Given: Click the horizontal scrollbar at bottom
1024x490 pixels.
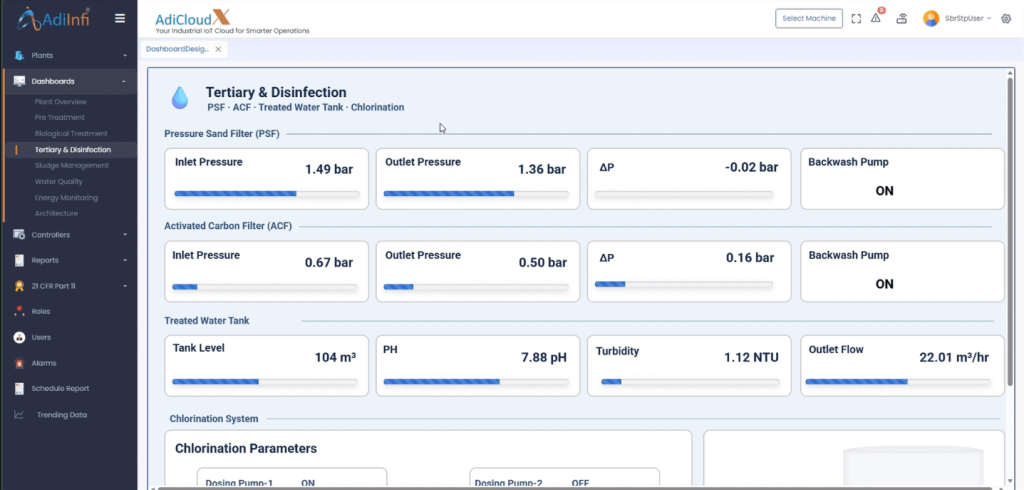Looking at the screenshot, I should (575, 487).
